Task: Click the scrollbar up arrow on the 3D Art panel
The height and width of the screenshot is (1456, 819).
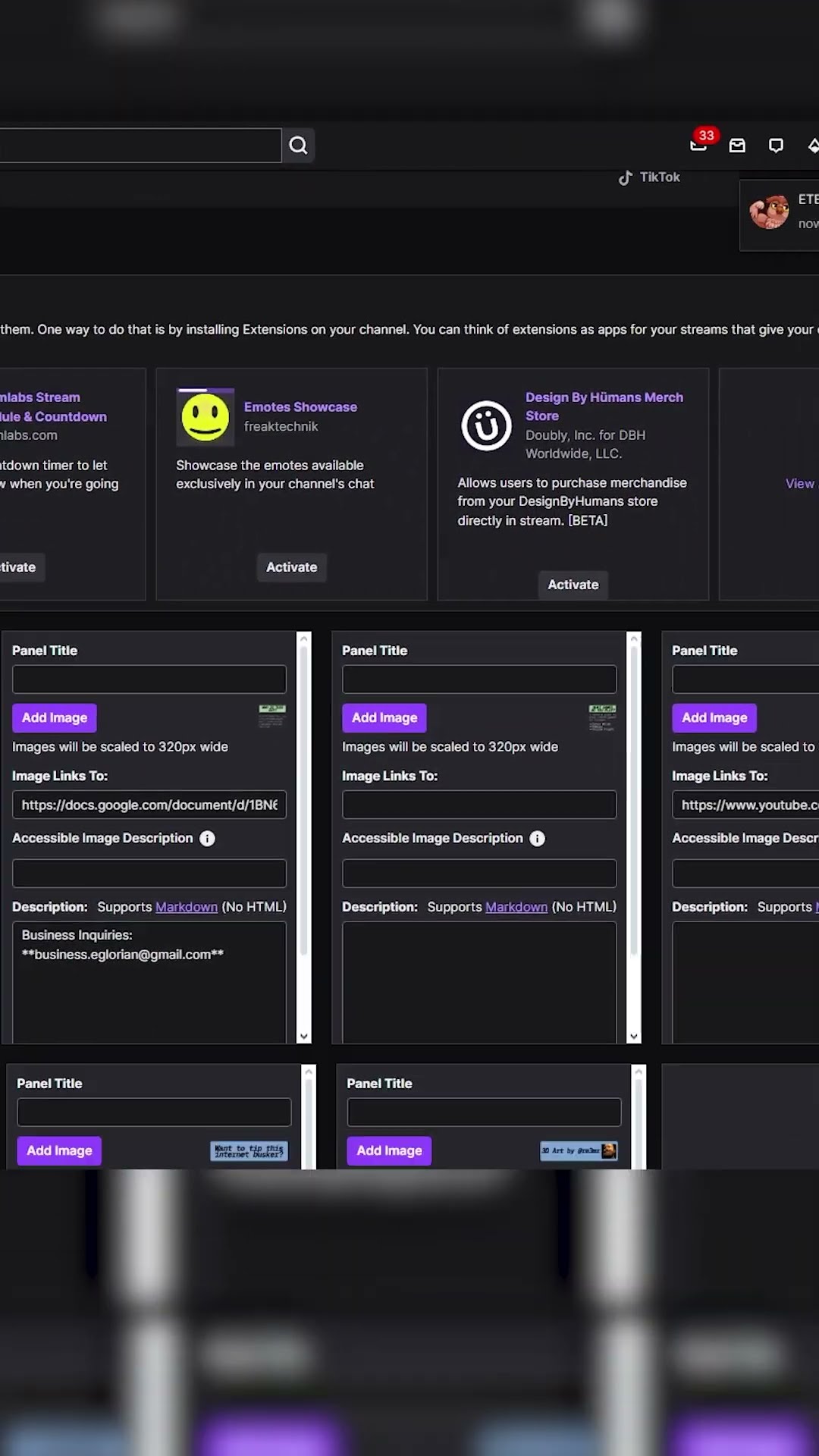Action: 639,1072
